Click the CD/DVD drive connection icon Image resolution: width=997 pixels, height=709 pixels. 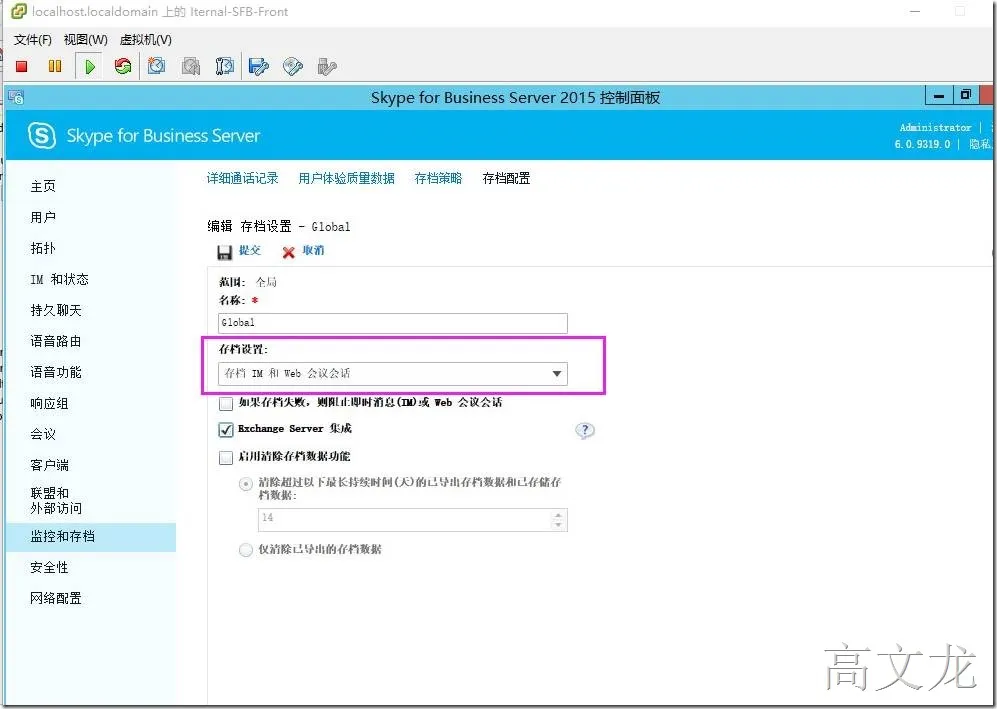click(292, 66)
